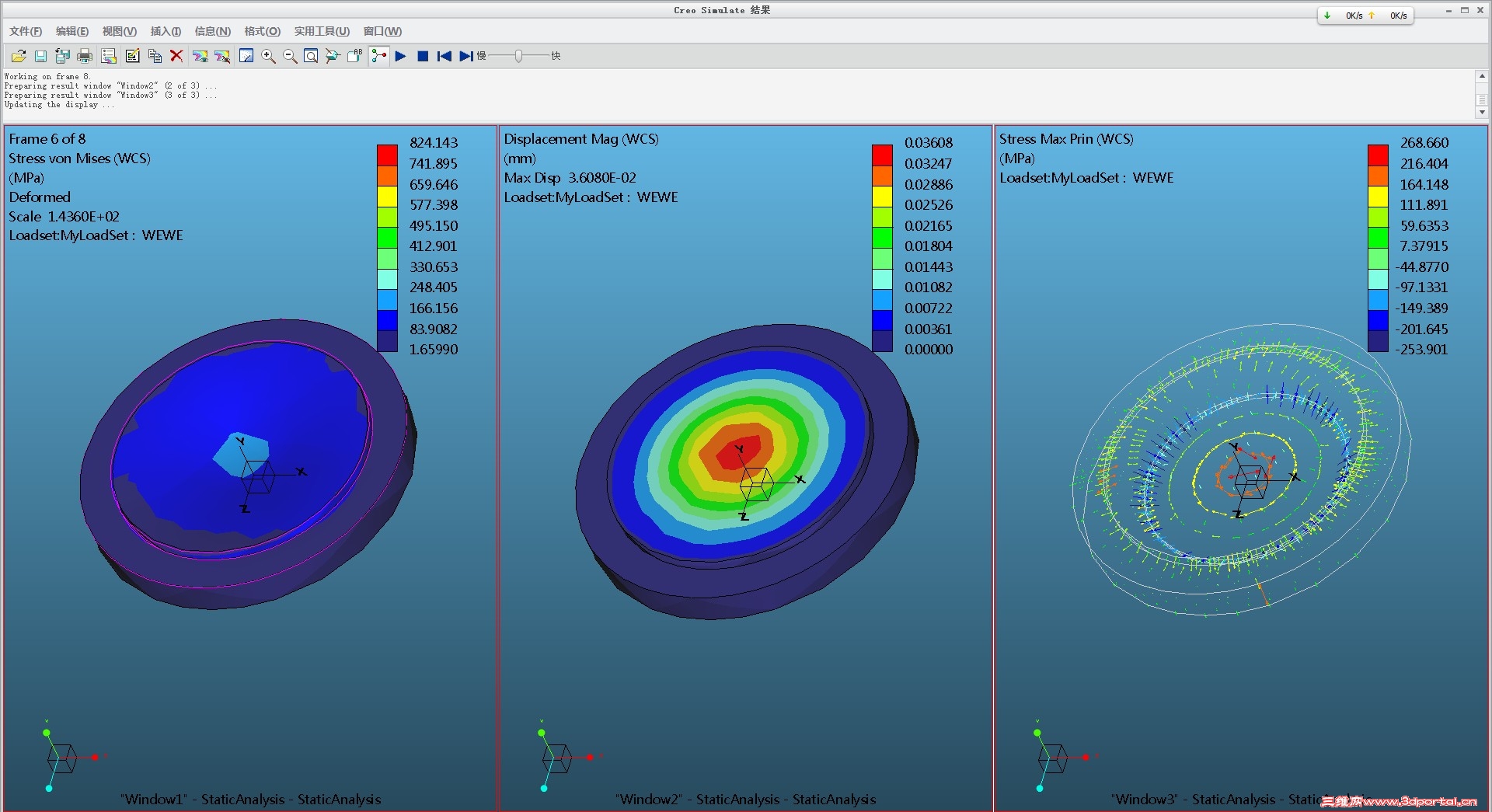1492x812 pixels.
Task: Step to the next animation frame
Action: 465,56
